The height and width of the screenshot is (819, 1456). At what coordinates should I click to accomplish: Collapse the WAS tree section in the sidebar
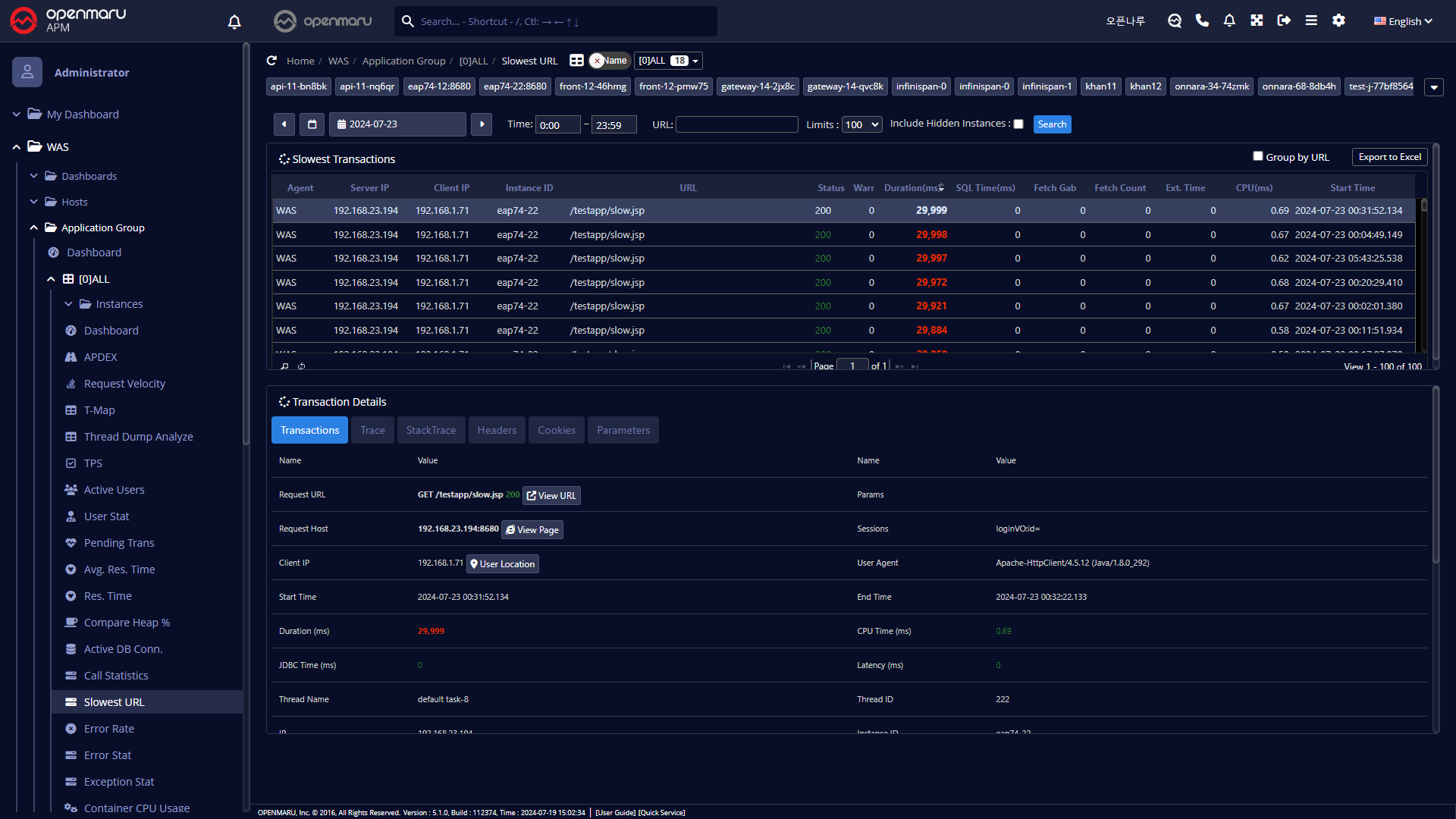point(17,147)
